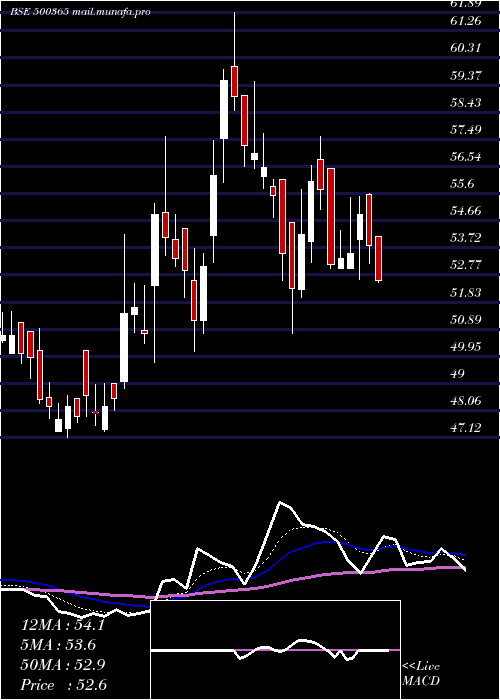Image resolution: width=500 pixels, height=700 pixels.
Task: Click the 53.72 price axis label
Action: click(x=466, y=238)
